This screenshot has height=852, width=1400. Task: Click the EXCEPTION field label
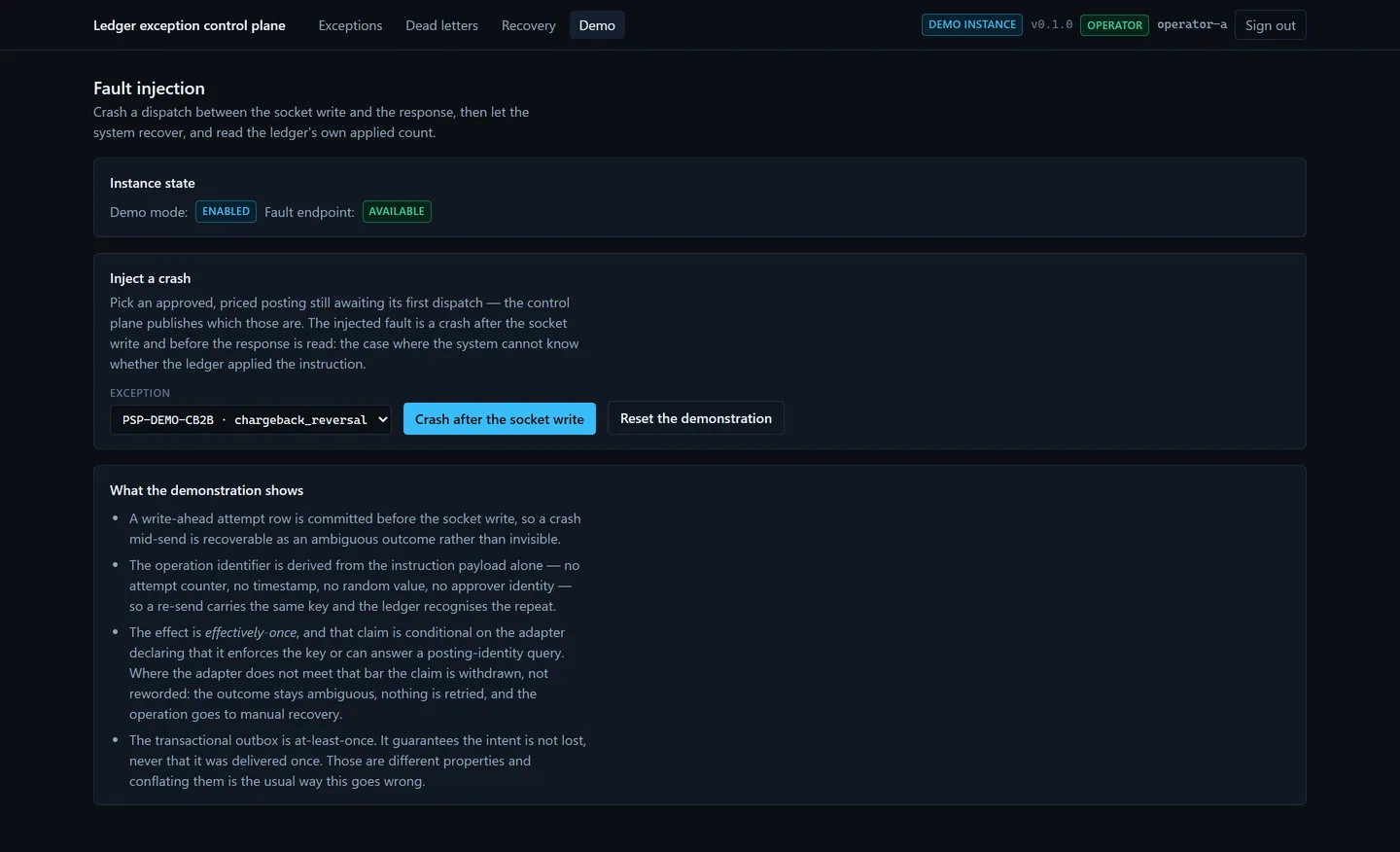140,393
